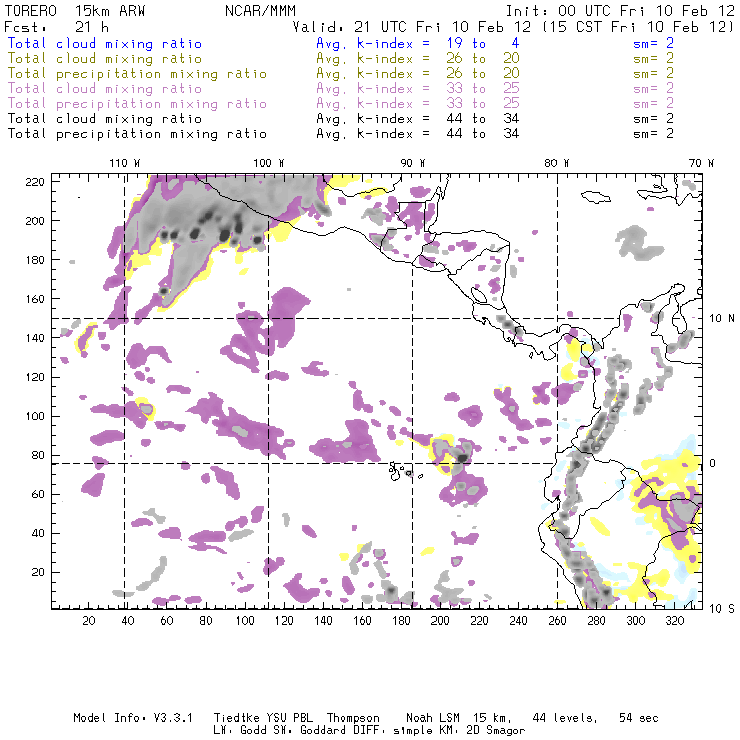Click the horizontal axis tick label "100"

tap(245, 621)
